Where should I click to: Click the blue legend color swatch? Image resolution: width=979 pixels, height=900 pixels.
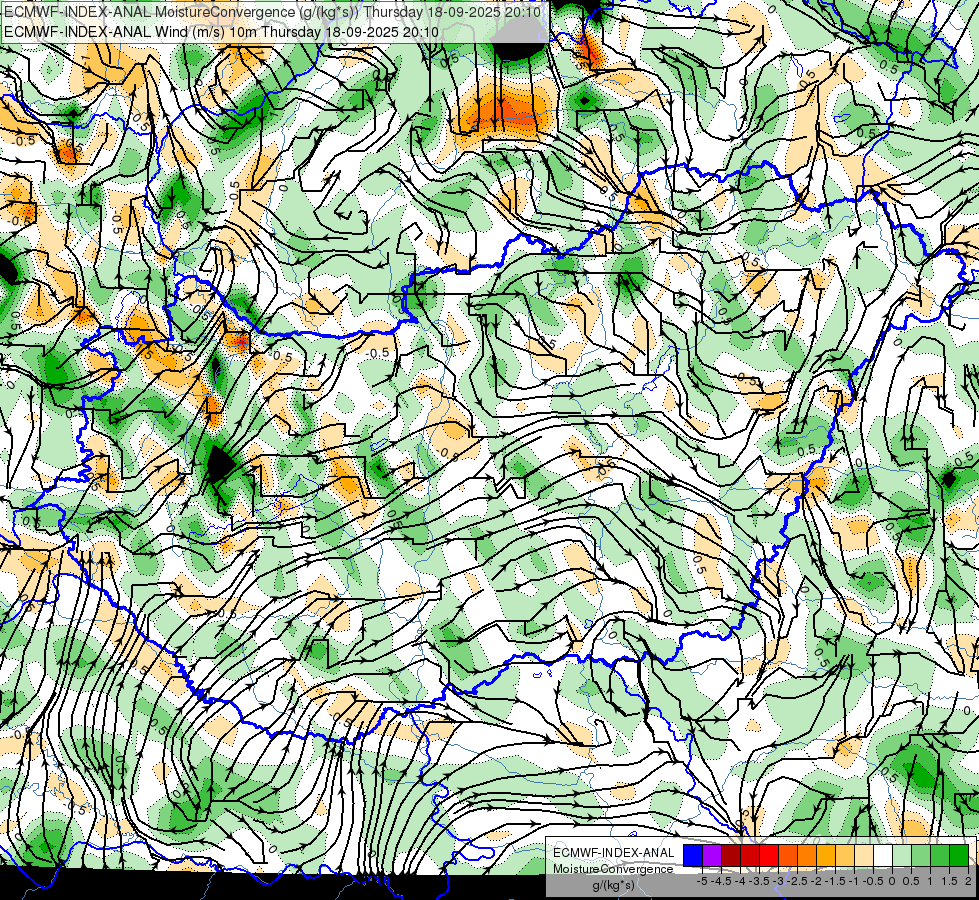[x=693, y=855]
